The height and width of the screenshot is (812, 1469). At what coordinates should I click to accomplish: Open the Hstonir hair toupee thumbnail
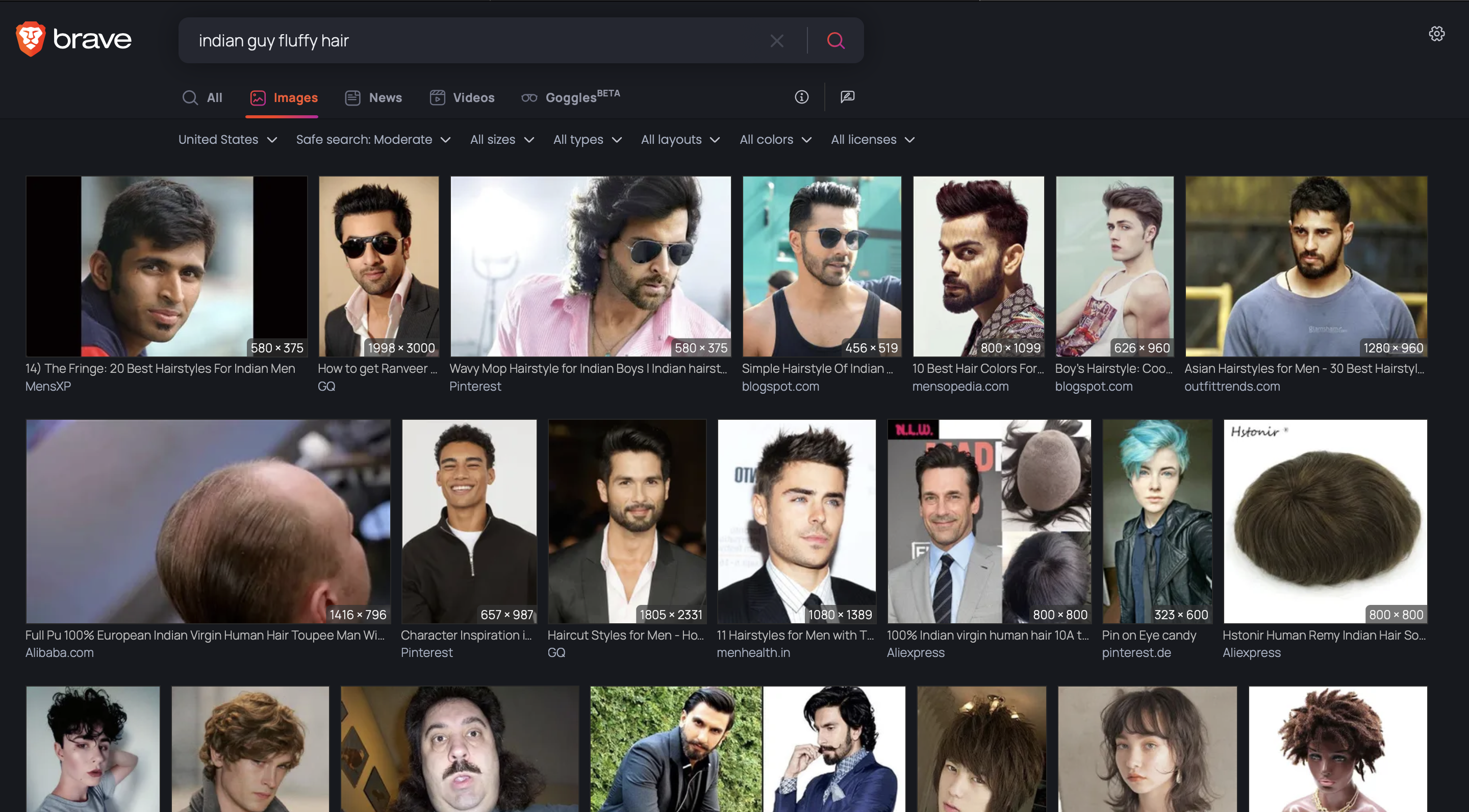(x=1325, y=521)
